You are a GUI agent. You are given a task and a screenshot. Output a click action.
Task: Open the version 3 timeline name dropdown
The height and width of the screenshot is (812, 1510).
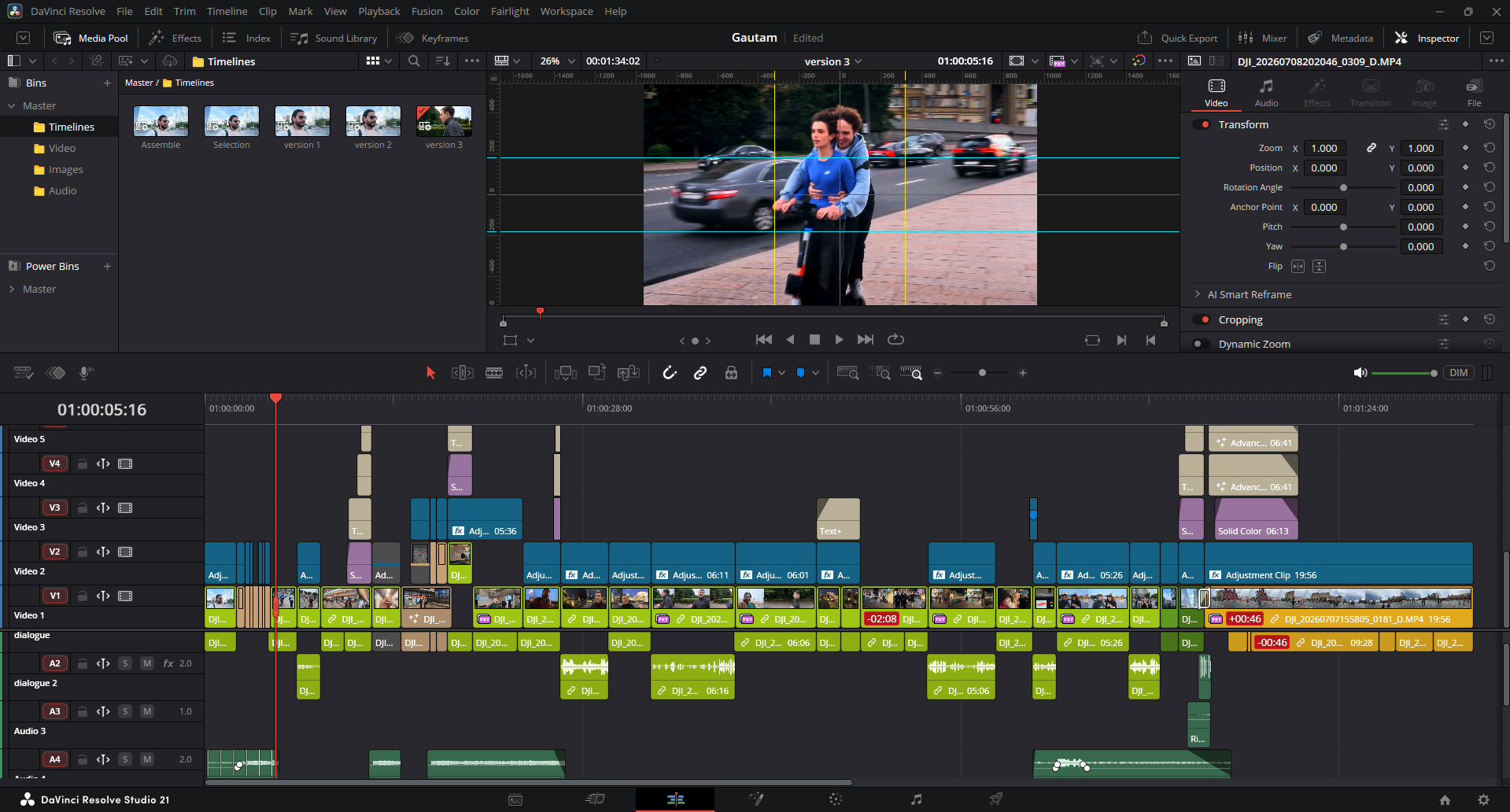[833, 61]
